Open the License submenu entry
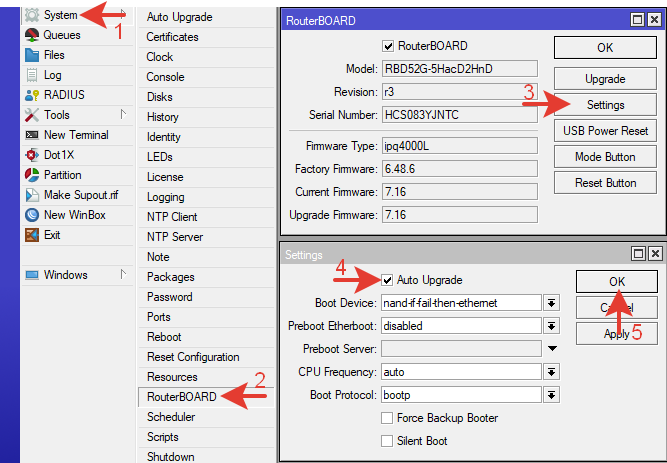 pyautogui.click(x=206, y=177)
